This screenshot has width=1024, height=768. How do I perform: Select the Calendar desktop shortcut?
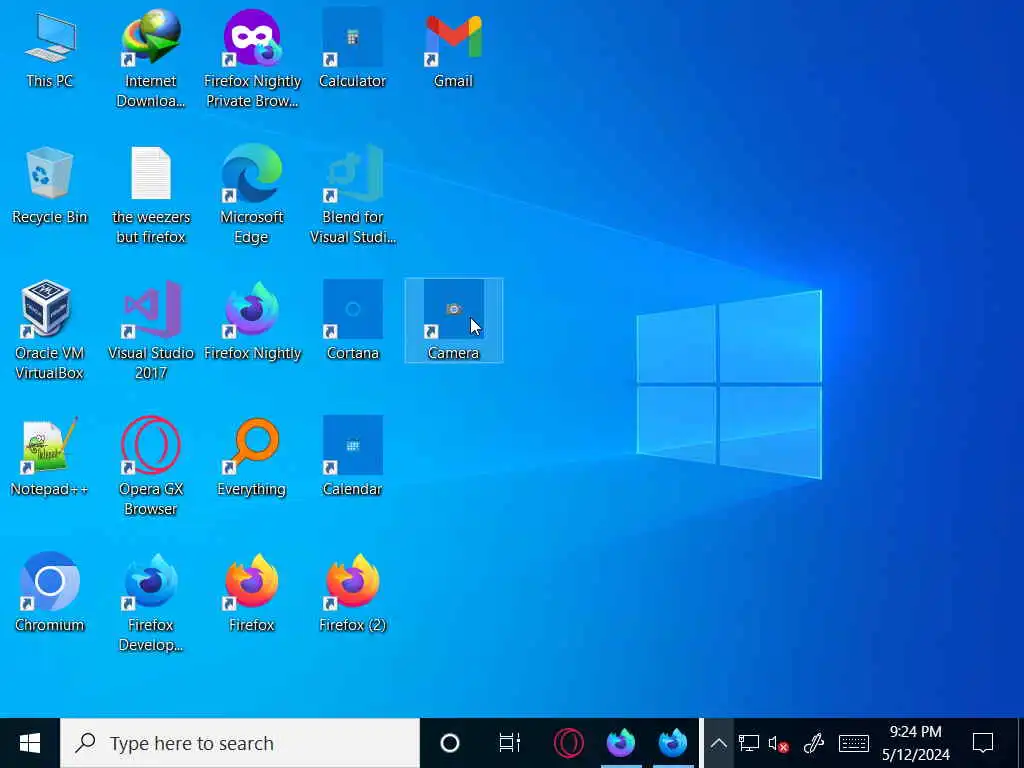[353, 457]
